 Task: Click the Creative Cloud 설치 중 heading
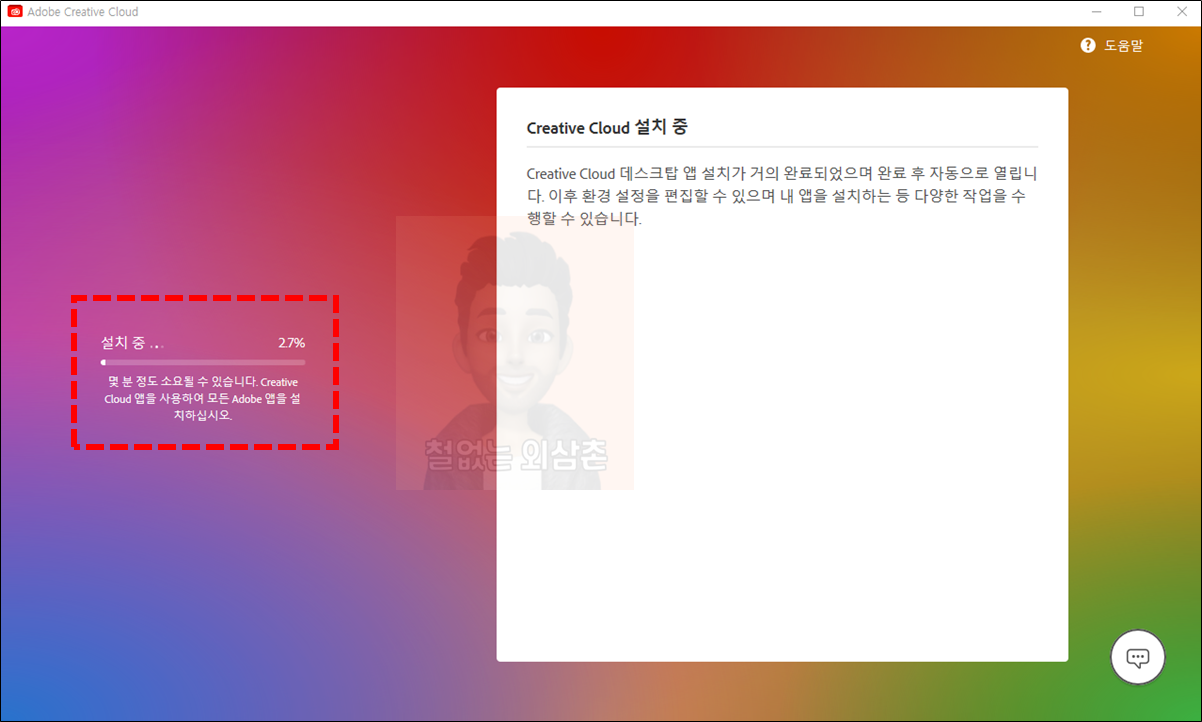(x=607, y=128)
